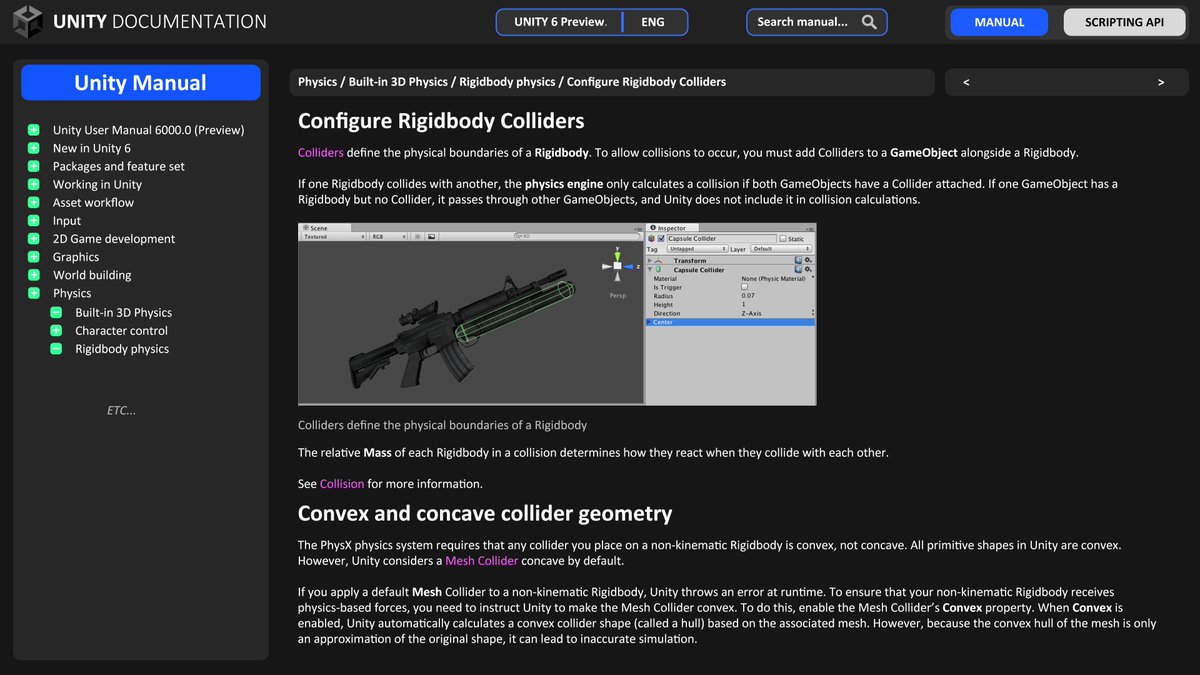1200x675 pixels.
Task: Open the pink Collision link
Action: pos(342,484)
